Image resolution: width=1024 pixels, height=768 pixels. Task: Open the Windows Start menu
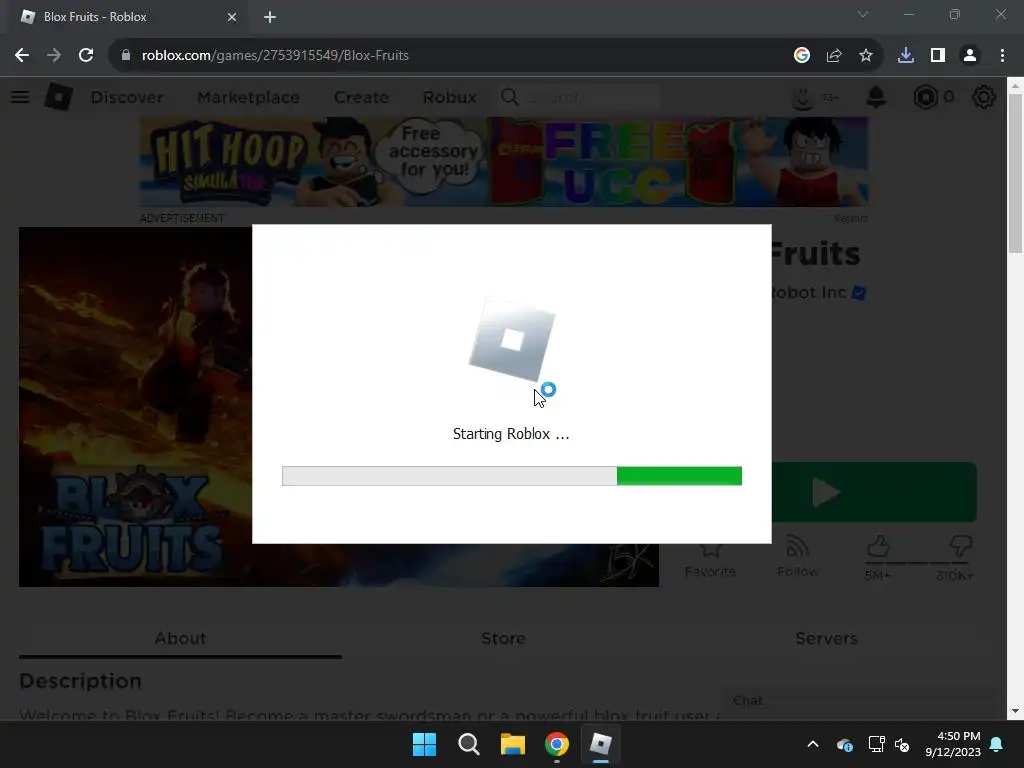[x=424, y=744]
